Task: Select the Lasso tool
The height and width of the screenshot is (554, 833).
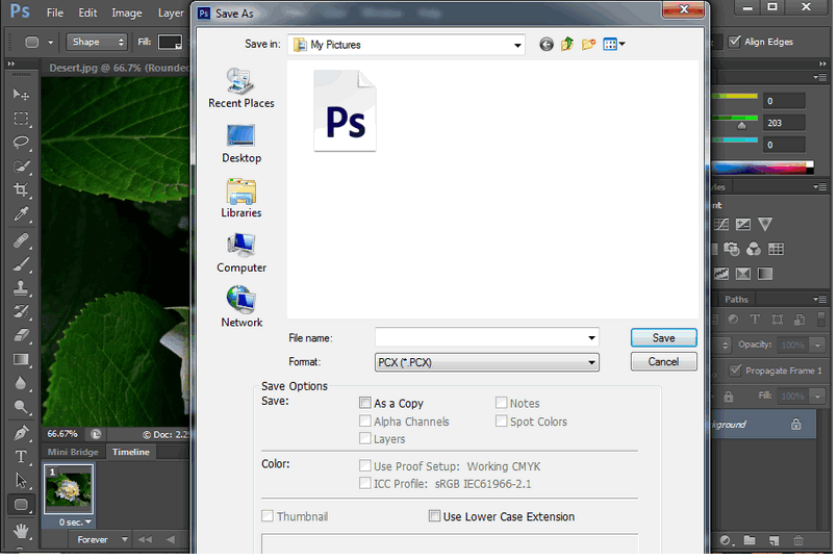Action: click(21, 142)
